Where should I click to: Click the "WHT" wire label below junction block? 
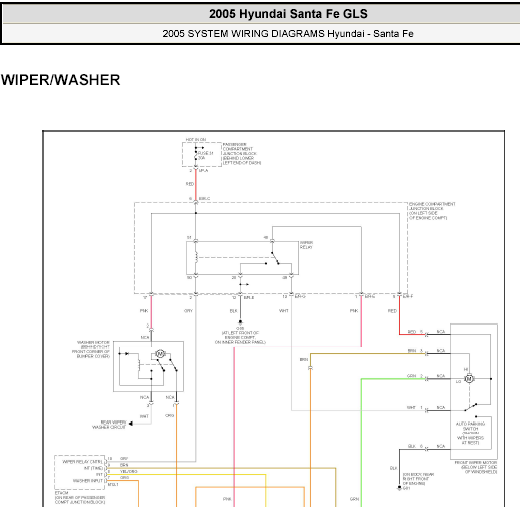(x=284, y=311)
